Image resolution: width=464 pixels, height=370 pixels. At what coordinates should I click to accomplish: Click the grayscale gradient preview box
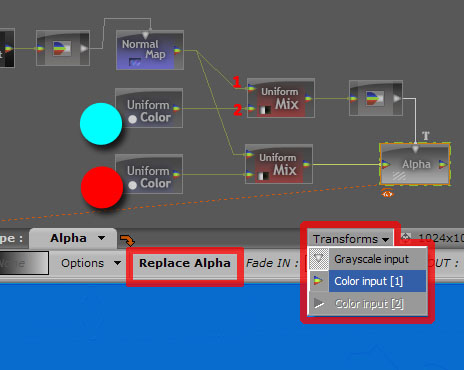pyautogui.click(x=24, y=263)
